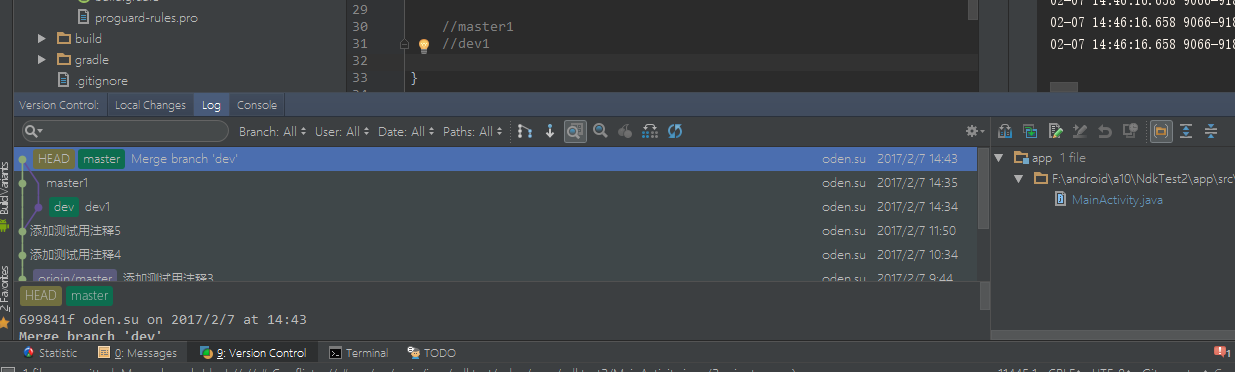Viewport: 1235px width, 372px height.
Task: Click the HEAD label in commit details
Action: 41,296
